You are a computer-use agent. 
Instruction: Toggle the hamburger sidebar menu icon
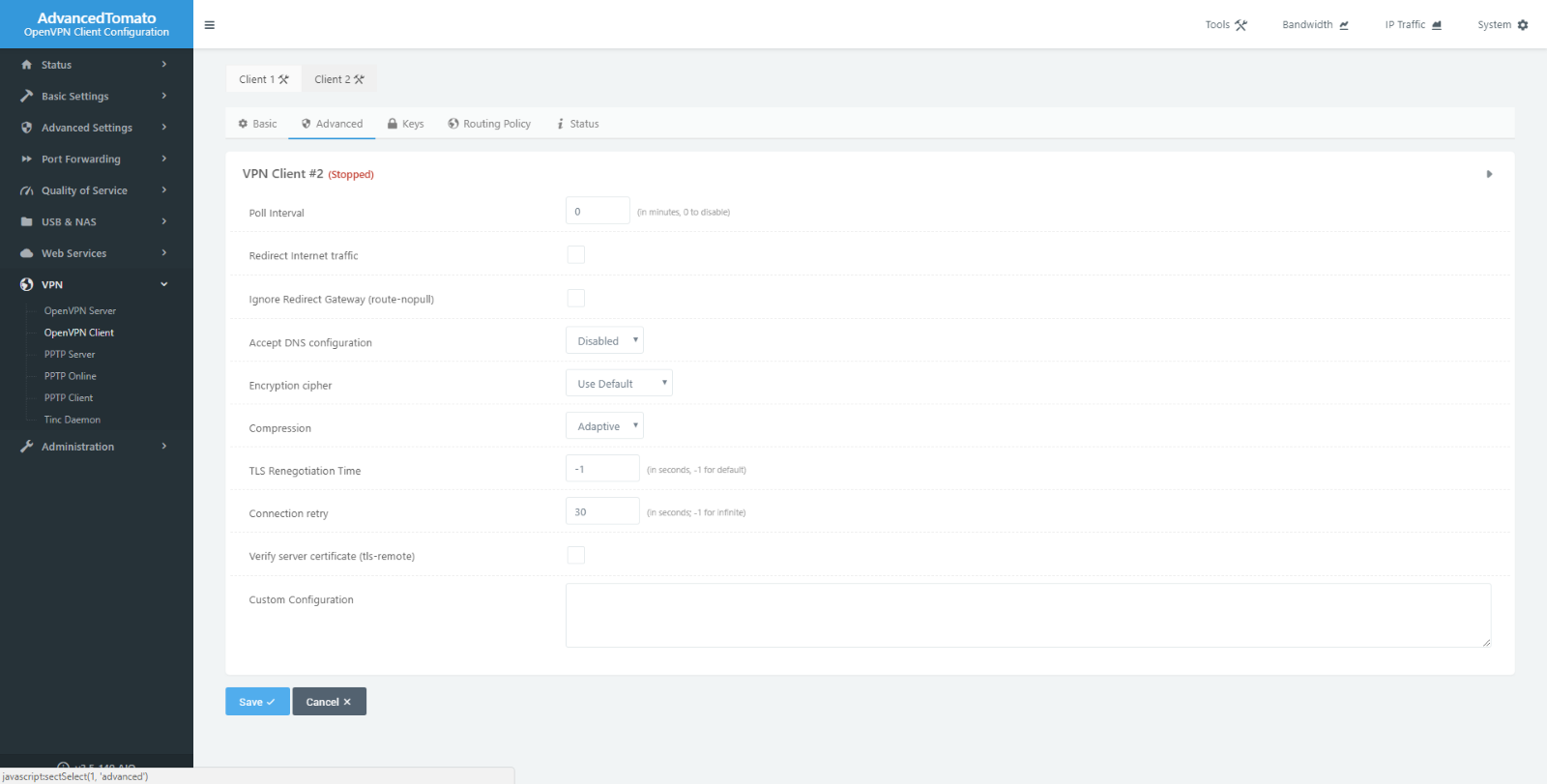pyautogui.click(x=210, y=25)
